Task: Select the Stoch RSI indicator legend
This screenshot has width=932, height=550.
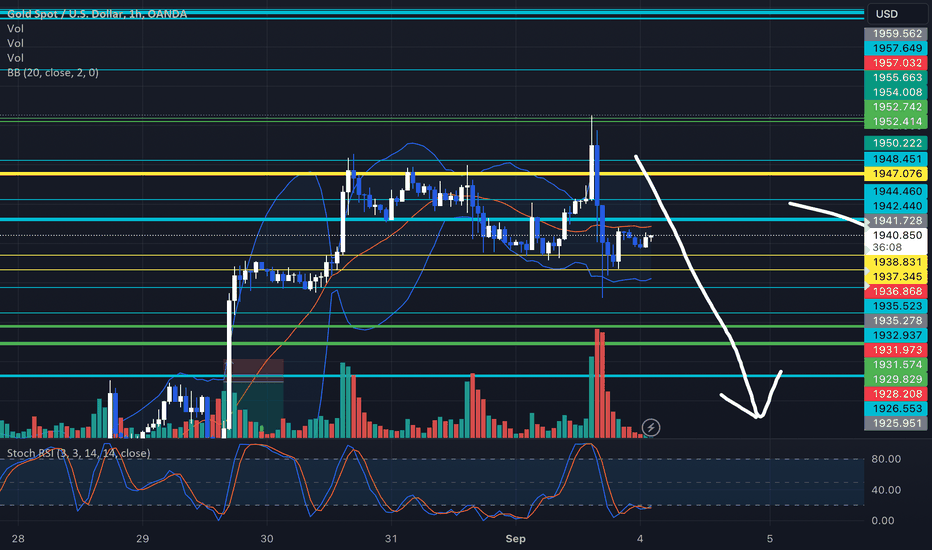Action: point(78,453)
